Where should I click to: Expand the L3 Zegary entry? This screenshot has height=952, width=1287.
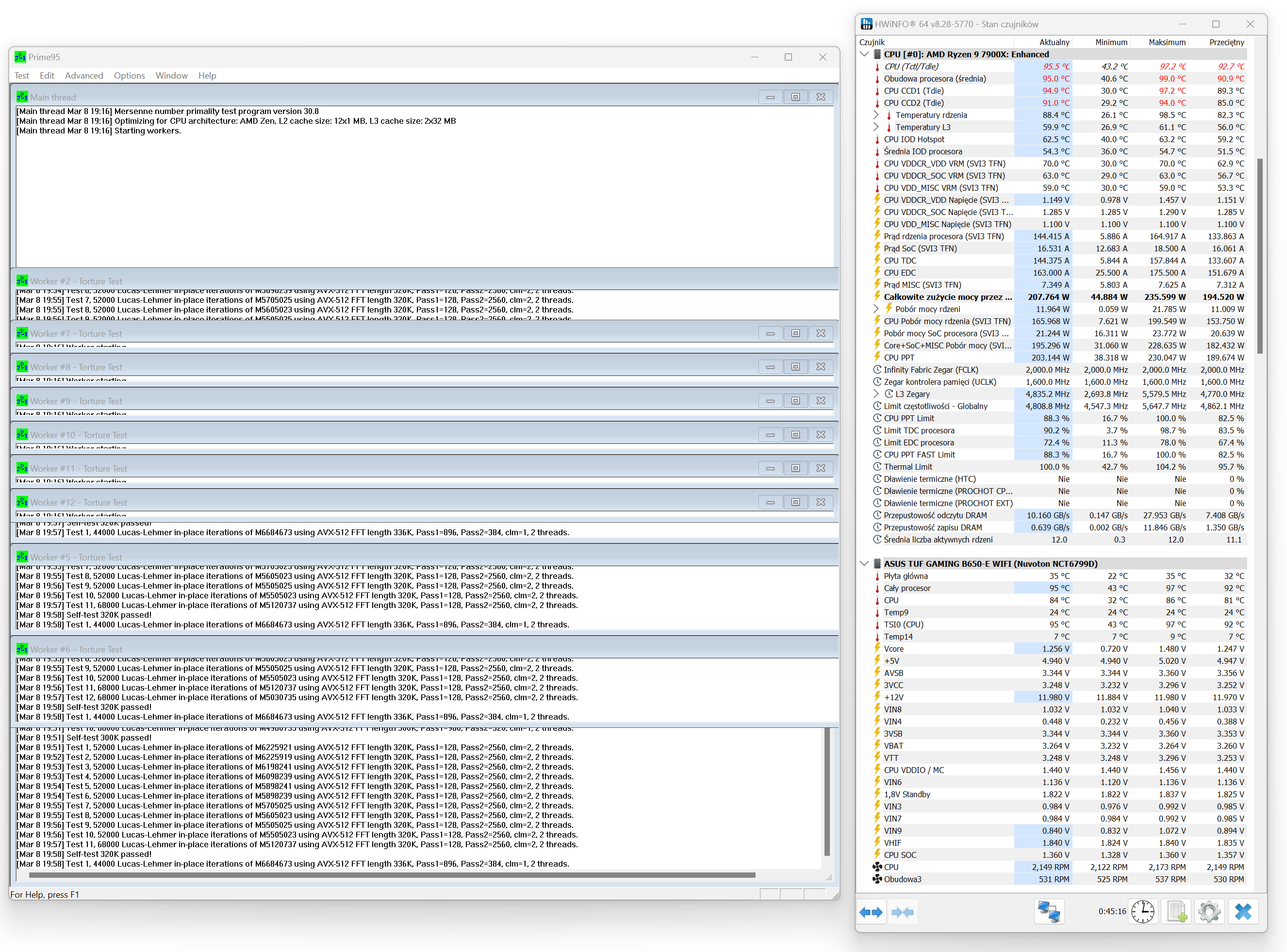[x=876, y=394]
